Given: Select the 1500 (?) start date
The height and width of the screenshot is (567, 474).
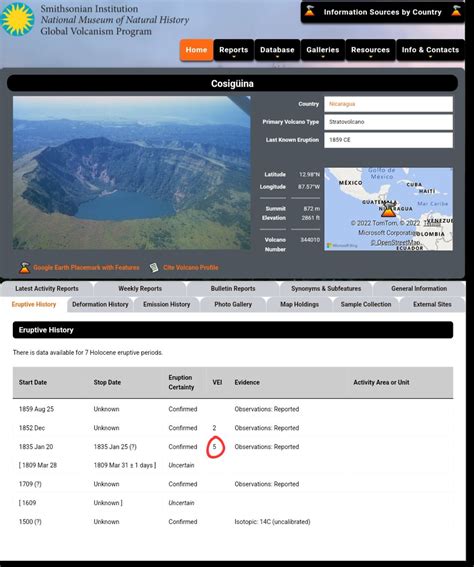Looking at the screenshot, I should [30, 521].
